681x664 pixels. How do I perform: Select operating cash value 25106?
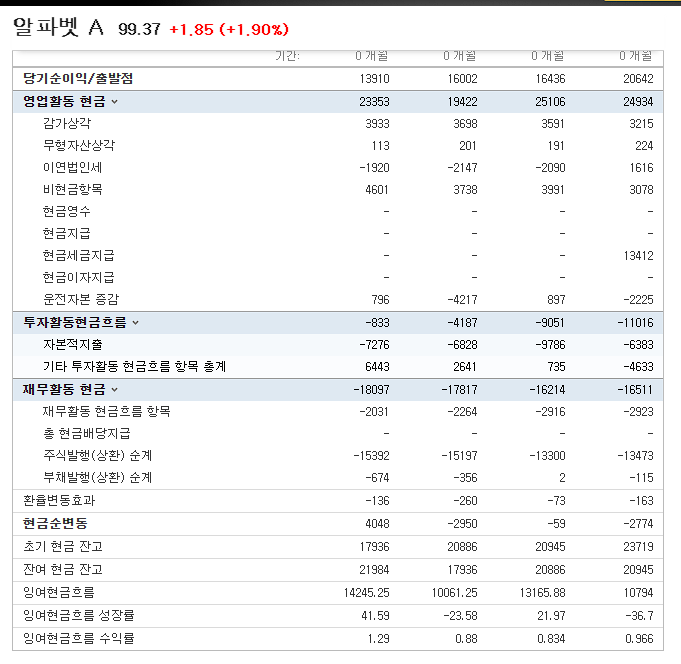click(x=550, y=102)
